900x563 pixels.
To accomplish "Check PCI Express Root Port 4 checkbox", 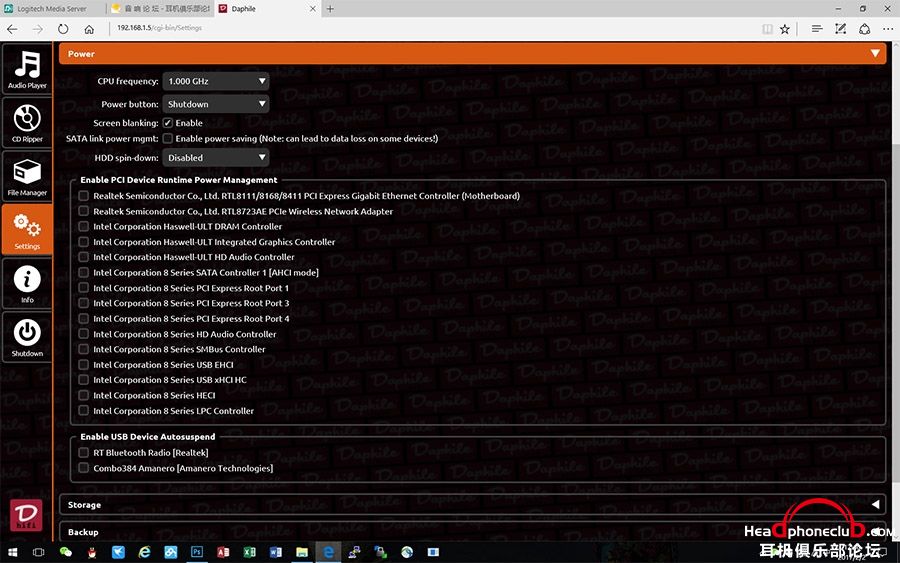I will pos(84,319).
